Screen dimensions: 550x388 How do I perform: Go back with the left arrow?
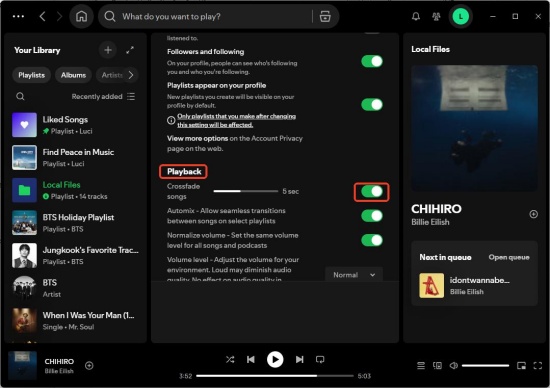(42, 16)
